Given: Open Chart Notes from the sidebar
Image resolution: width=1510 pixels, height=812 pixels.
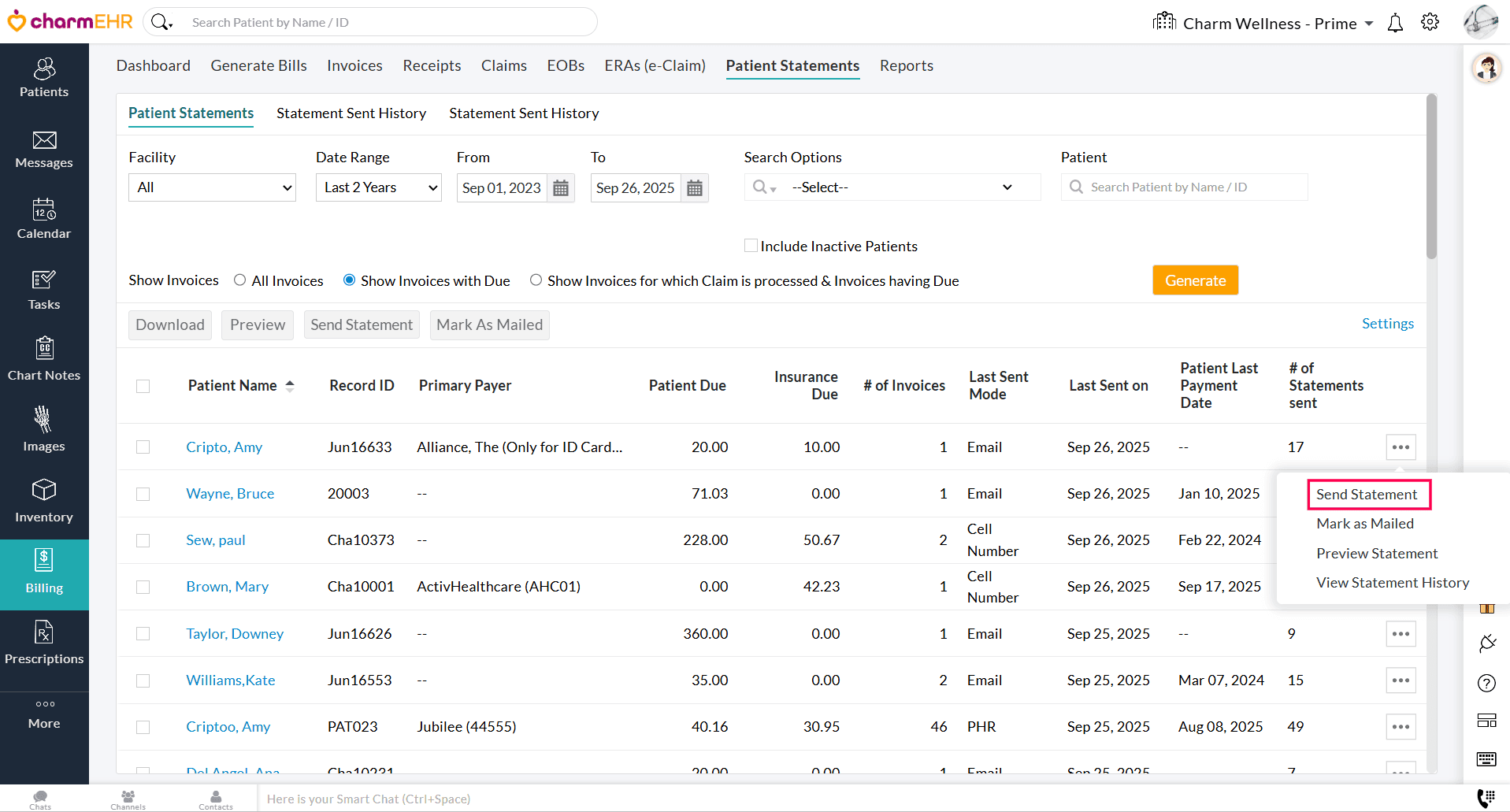Looking at the screenshot, I should (44, 359).
